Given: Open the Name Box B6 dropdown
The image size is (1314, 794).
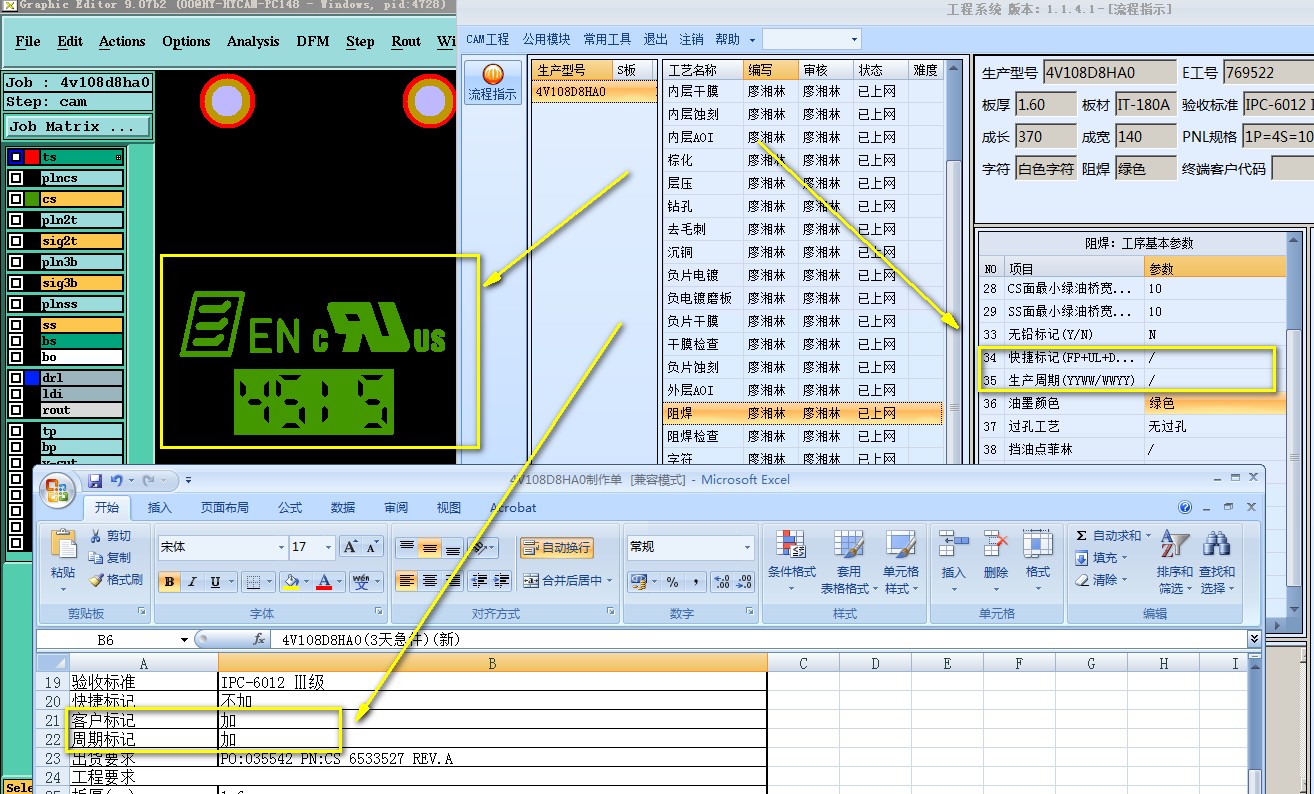Looking at the screenshot, I should pyautogui.click(x=184, y=639).
